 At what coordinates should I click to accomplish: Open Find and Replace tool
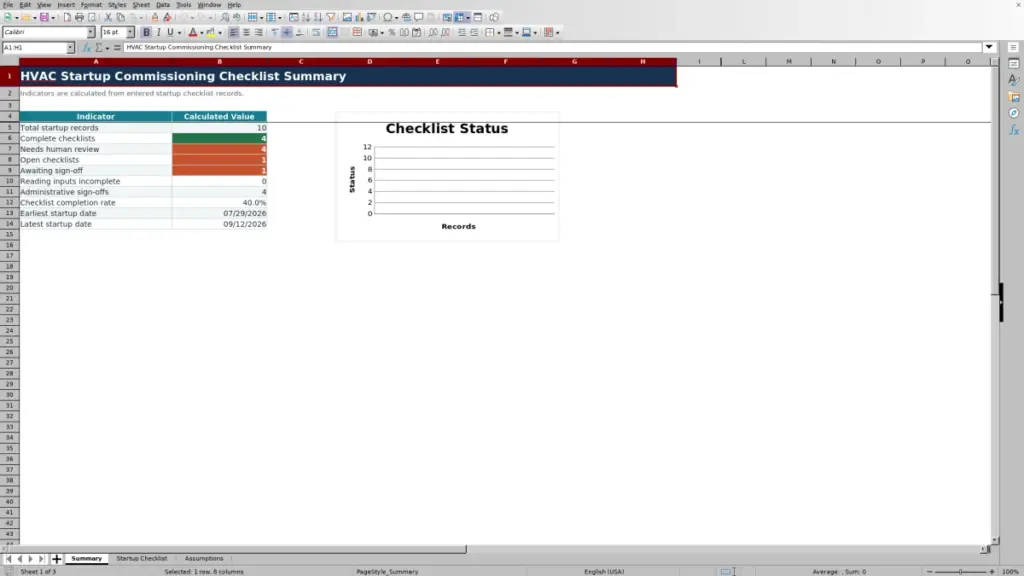click(225, 17)
